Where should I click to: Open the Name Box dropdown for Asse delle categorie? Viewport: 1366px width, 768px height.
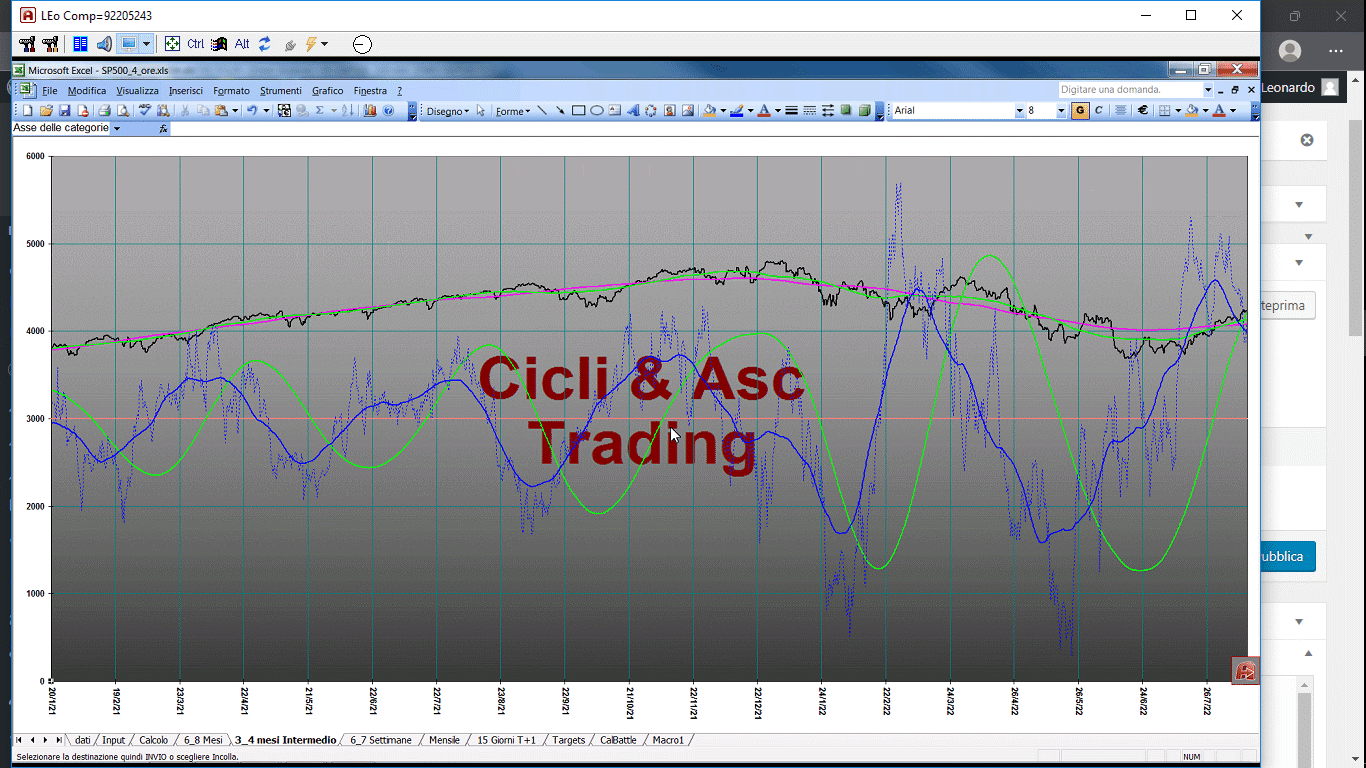[x=116, y=129]
